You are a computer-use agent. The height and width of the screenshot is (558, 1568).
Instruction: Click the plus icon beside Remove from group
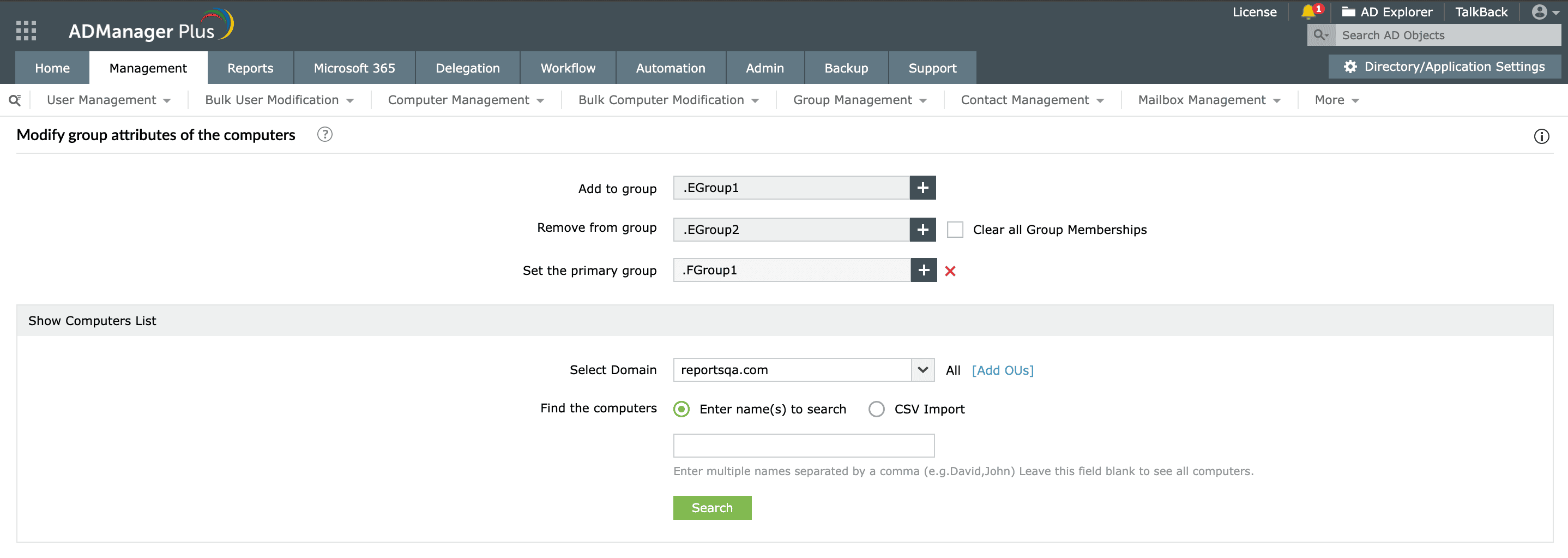tap(922, 230)
